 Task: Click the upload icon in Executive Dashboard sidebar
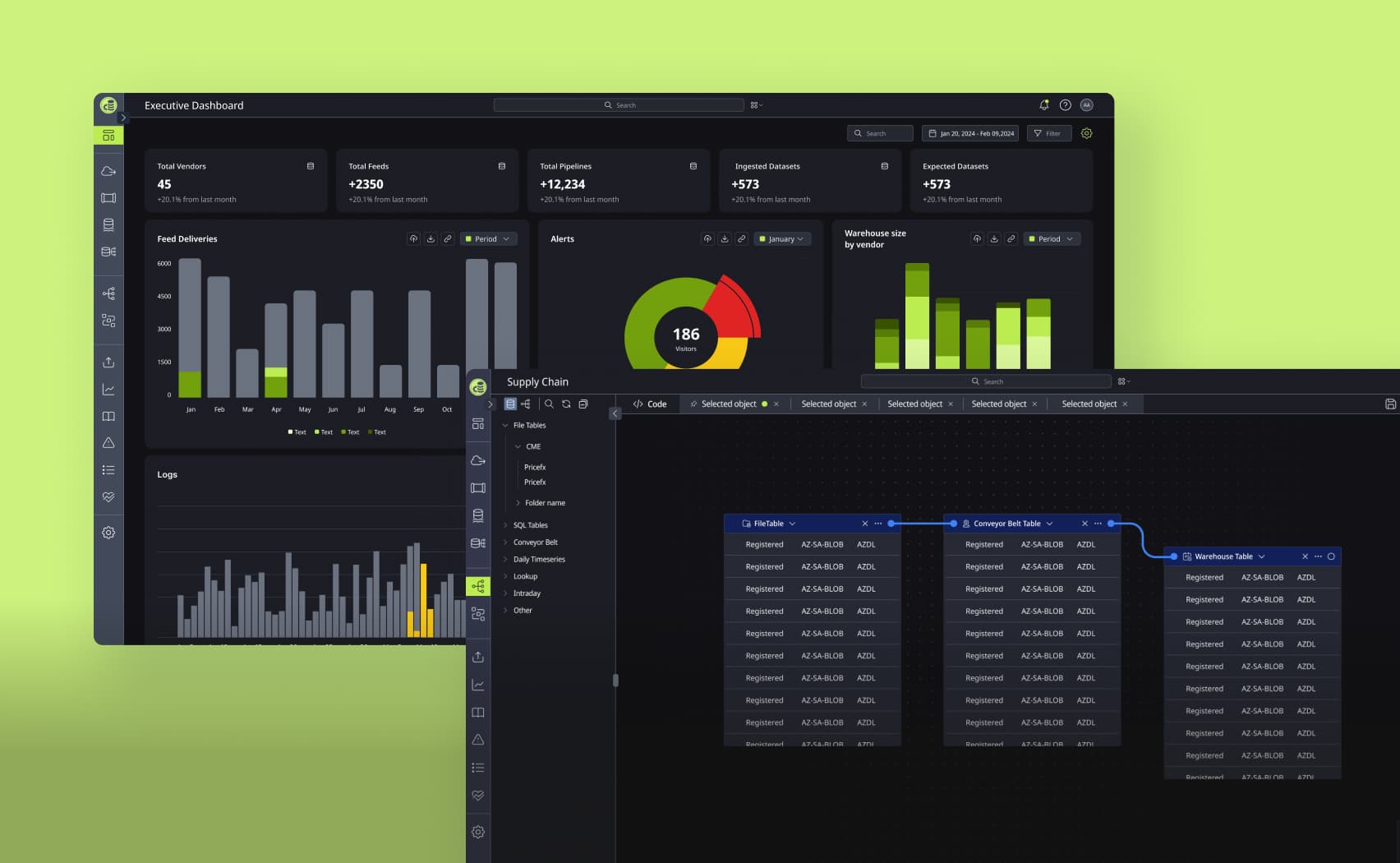[108, 362]
